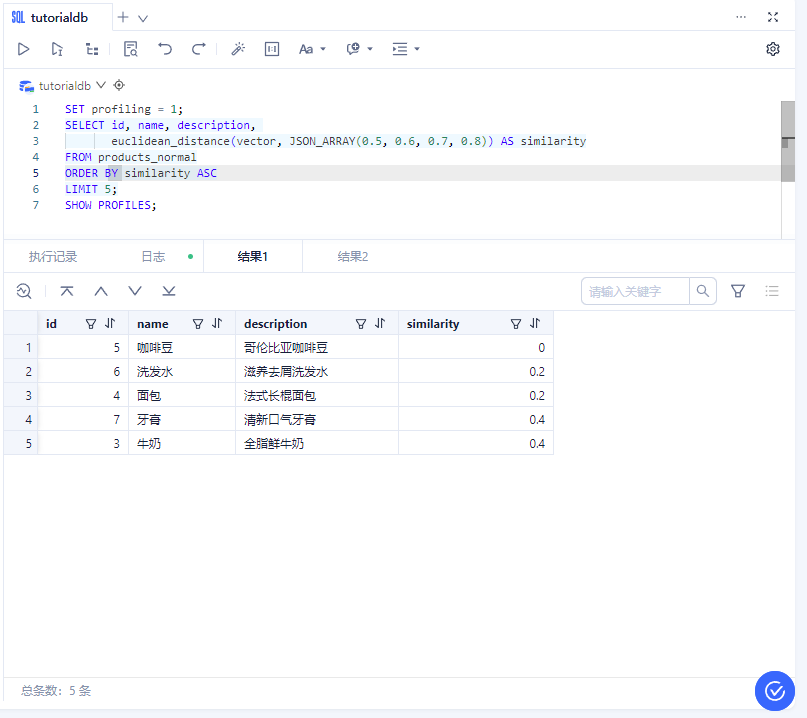Click the search magnifier button
Viewport: 807px width, 718px height.
703,291
